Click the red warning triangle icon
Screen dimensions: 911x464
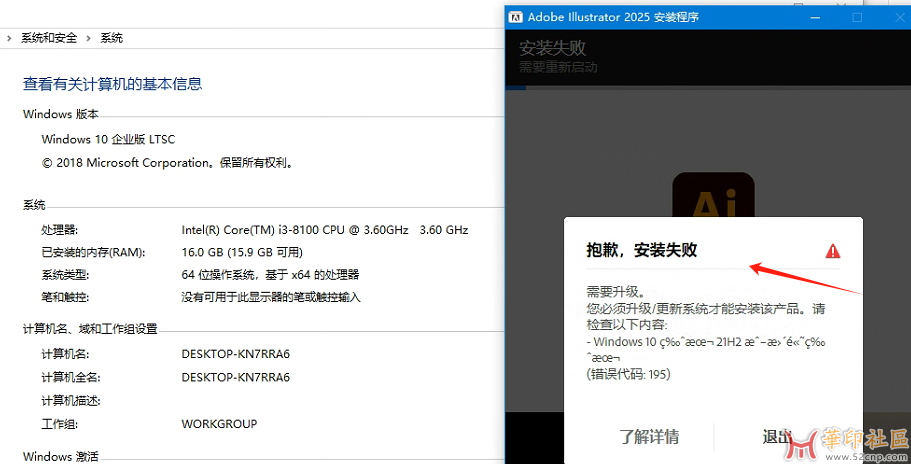[833, 251]
